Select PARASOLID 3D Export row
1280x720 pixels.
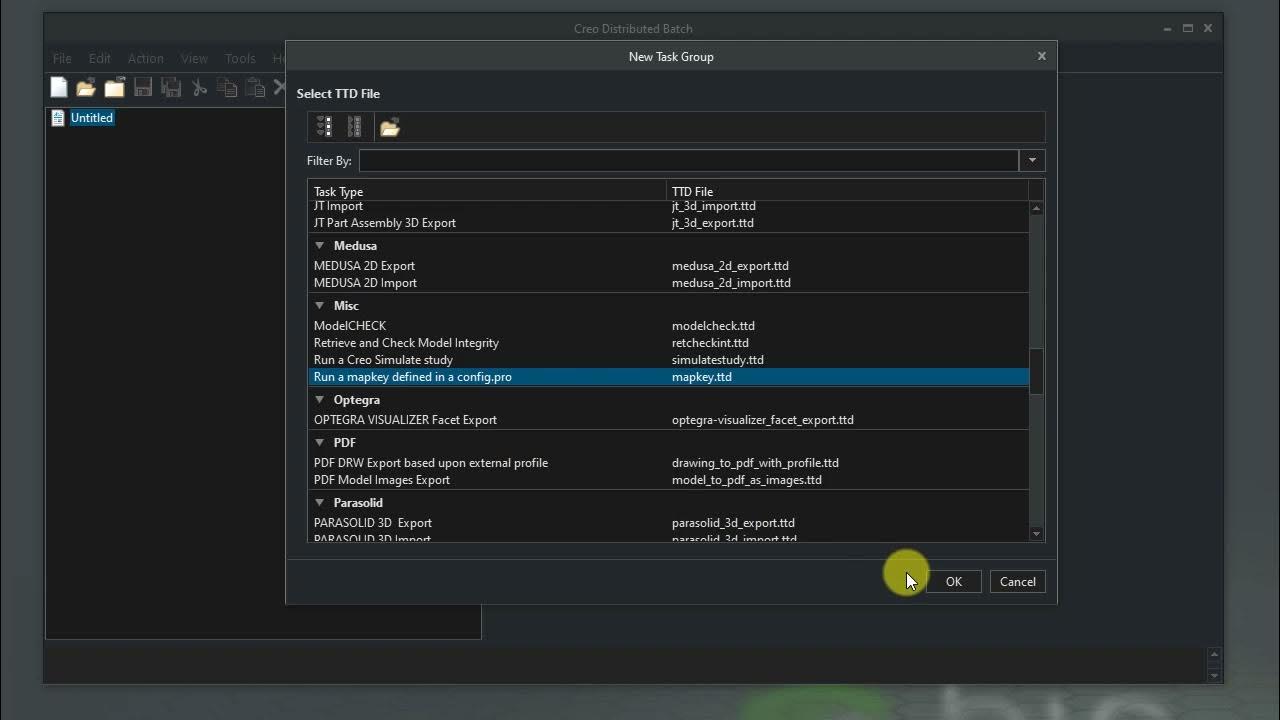click(668, 523)
